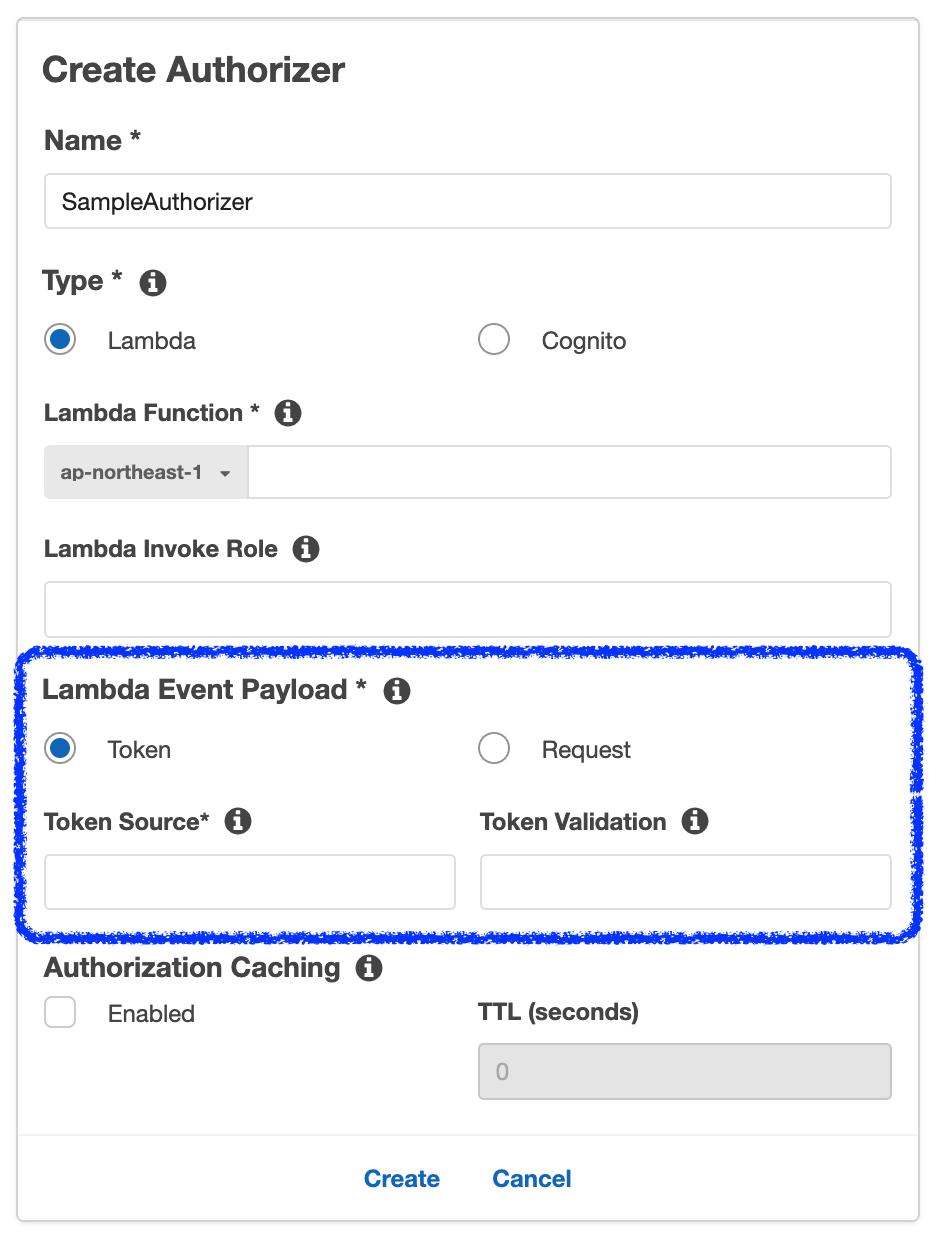This screenshot has width=936, height=1240.
Task: Enable authorization caching checkbox
Action: [x=60, y=1013]
